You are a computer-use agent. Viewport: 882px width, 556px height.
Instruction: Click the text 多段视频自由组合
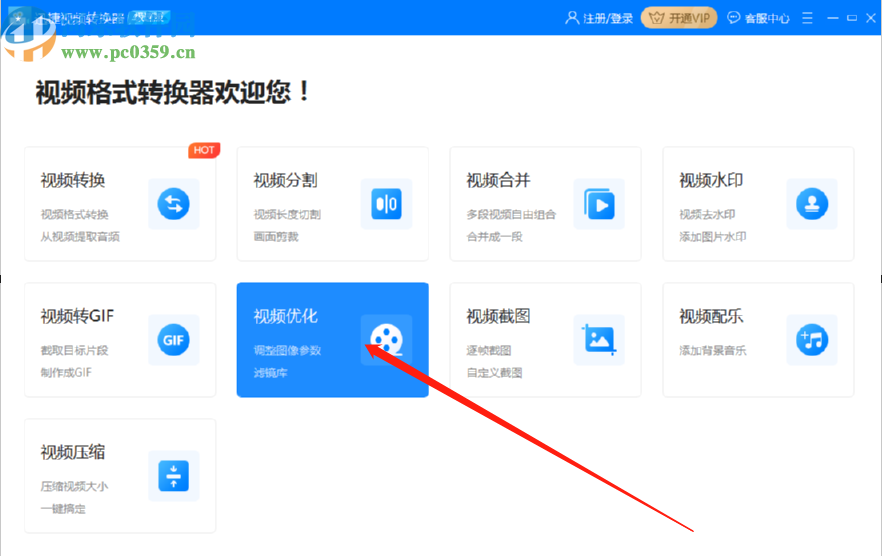(511, 214)
